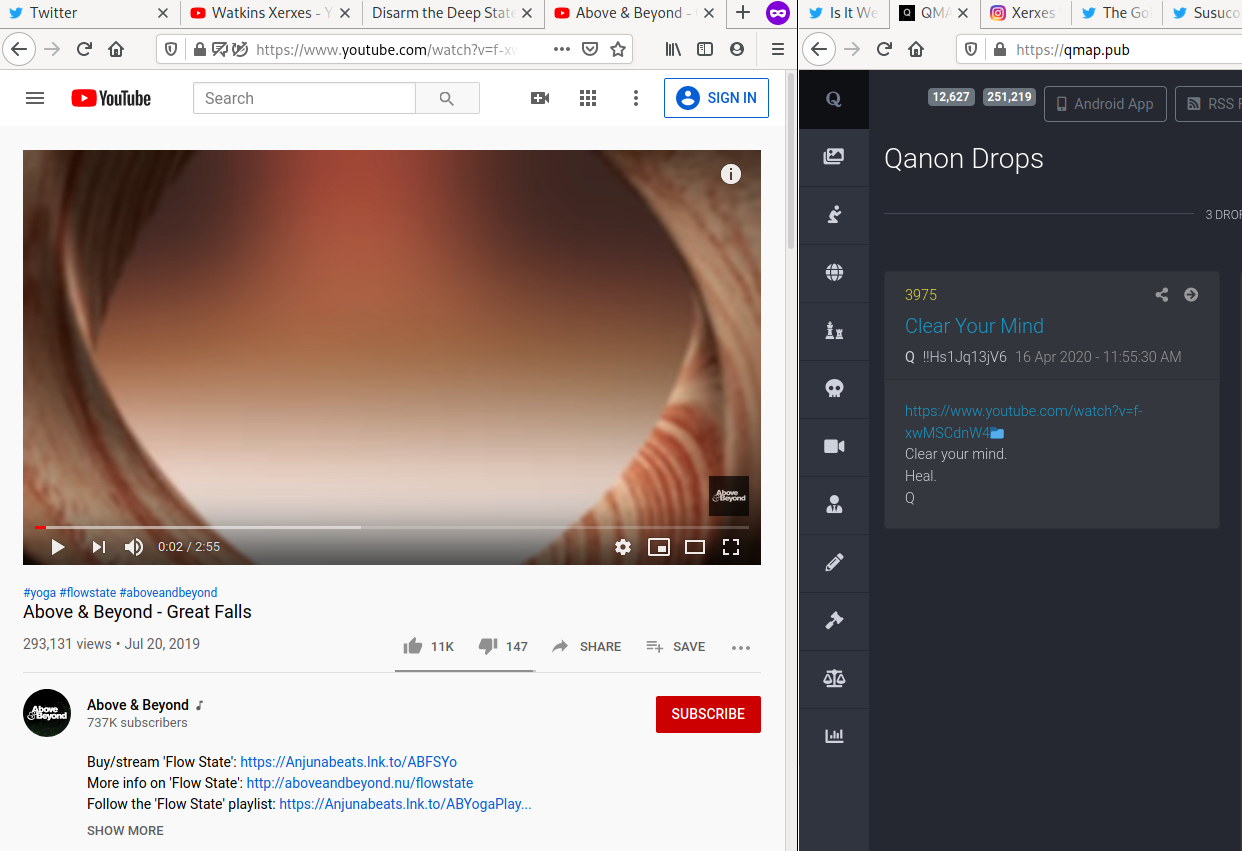Toggle the miniplayer mode
Viewport: 1242px width, 851px height.
click(659, 547)
